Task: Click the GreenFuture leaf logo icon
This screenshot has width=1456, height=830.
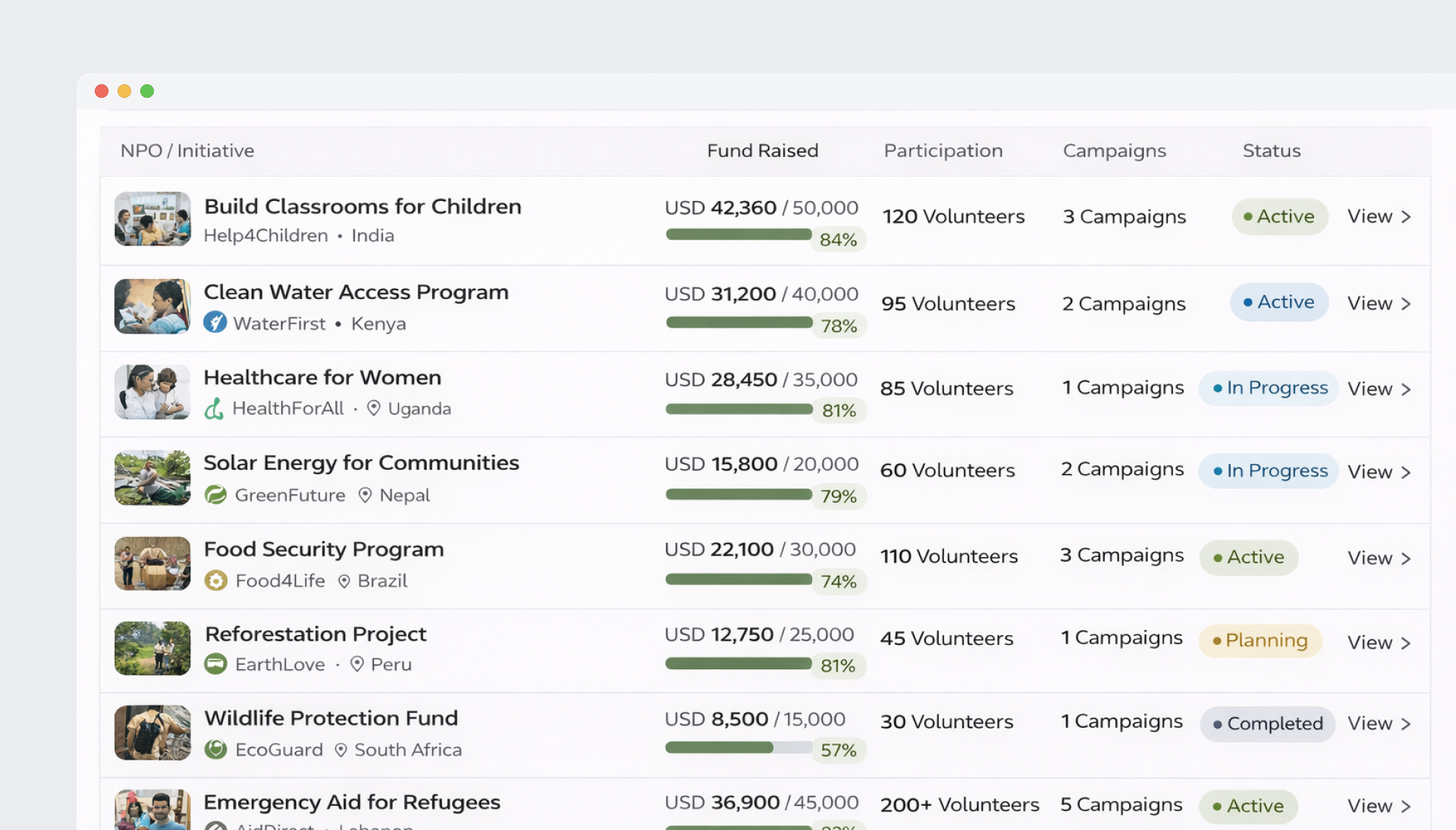Action: 215,495
